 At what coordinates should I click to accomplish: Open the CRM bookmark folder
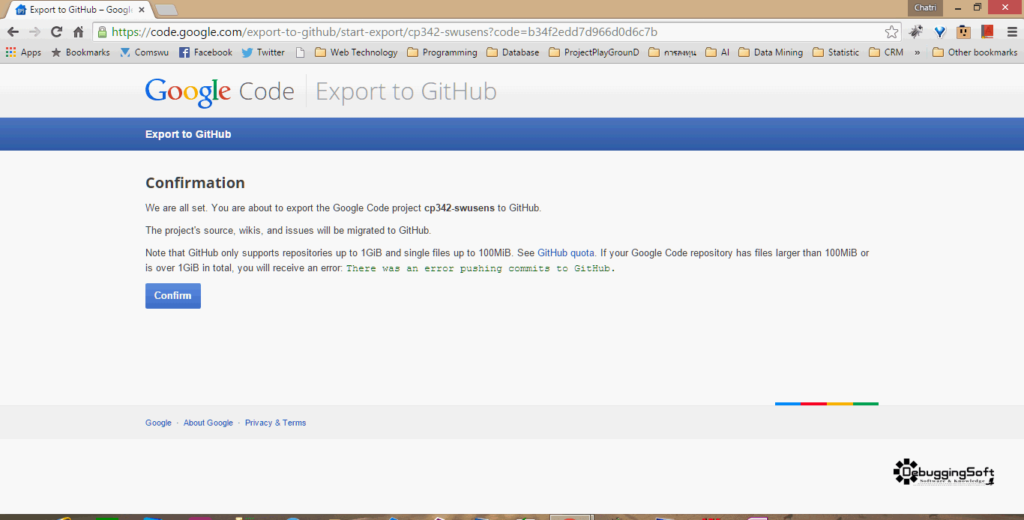coord(886,52)
